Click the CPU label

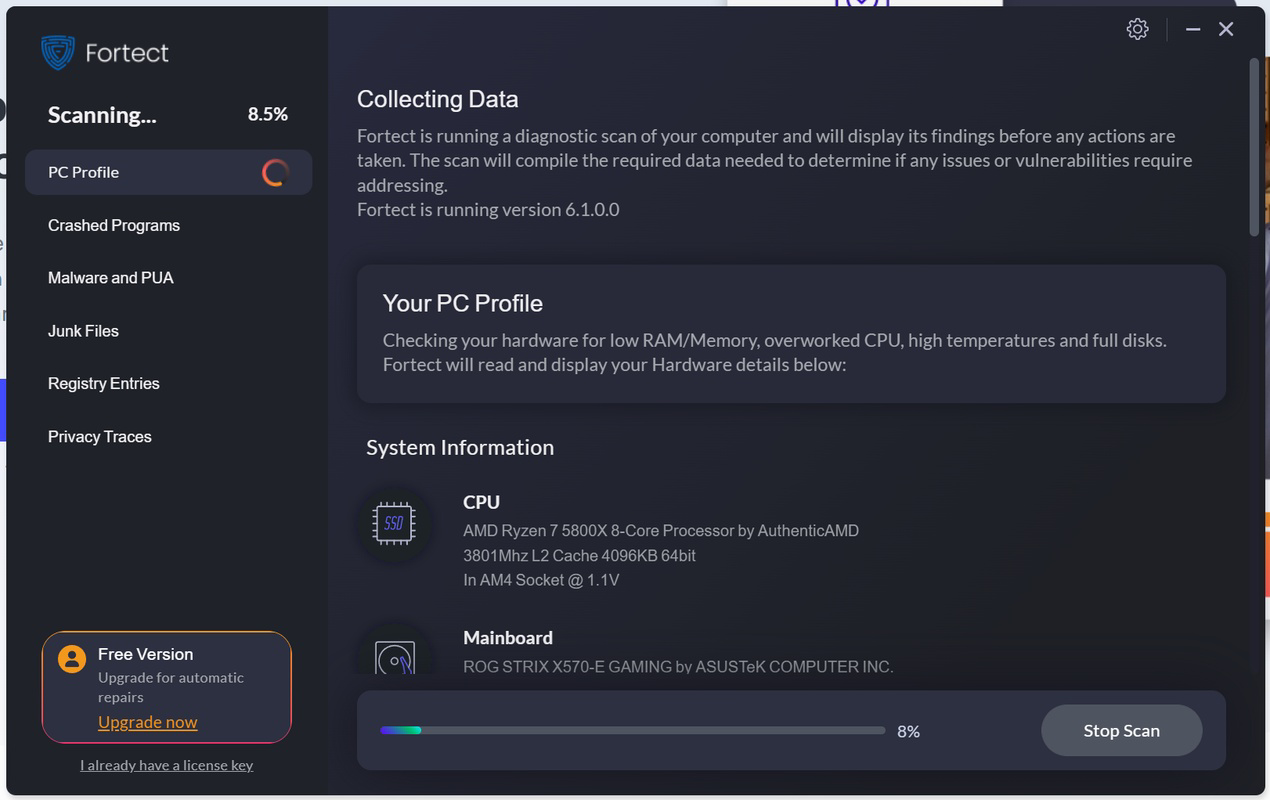481,502
